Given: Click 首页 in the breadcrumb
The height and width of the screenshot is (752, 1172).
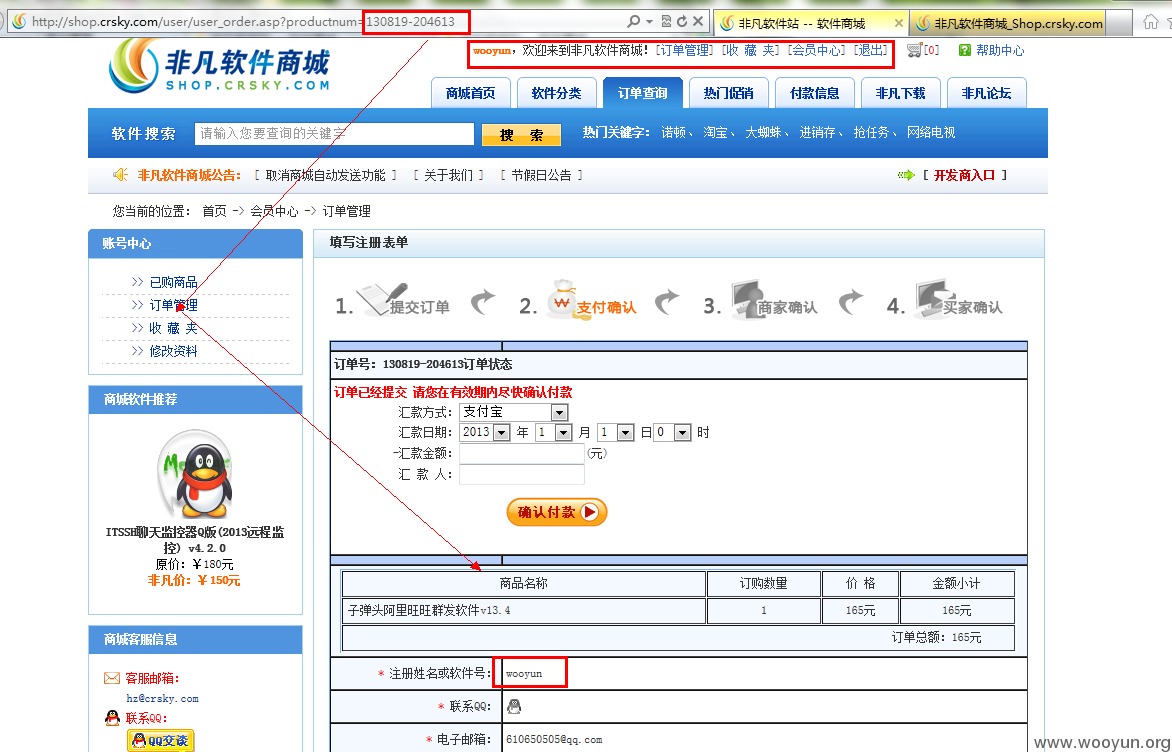Looking at the screenshot, I should click(214, 211).
